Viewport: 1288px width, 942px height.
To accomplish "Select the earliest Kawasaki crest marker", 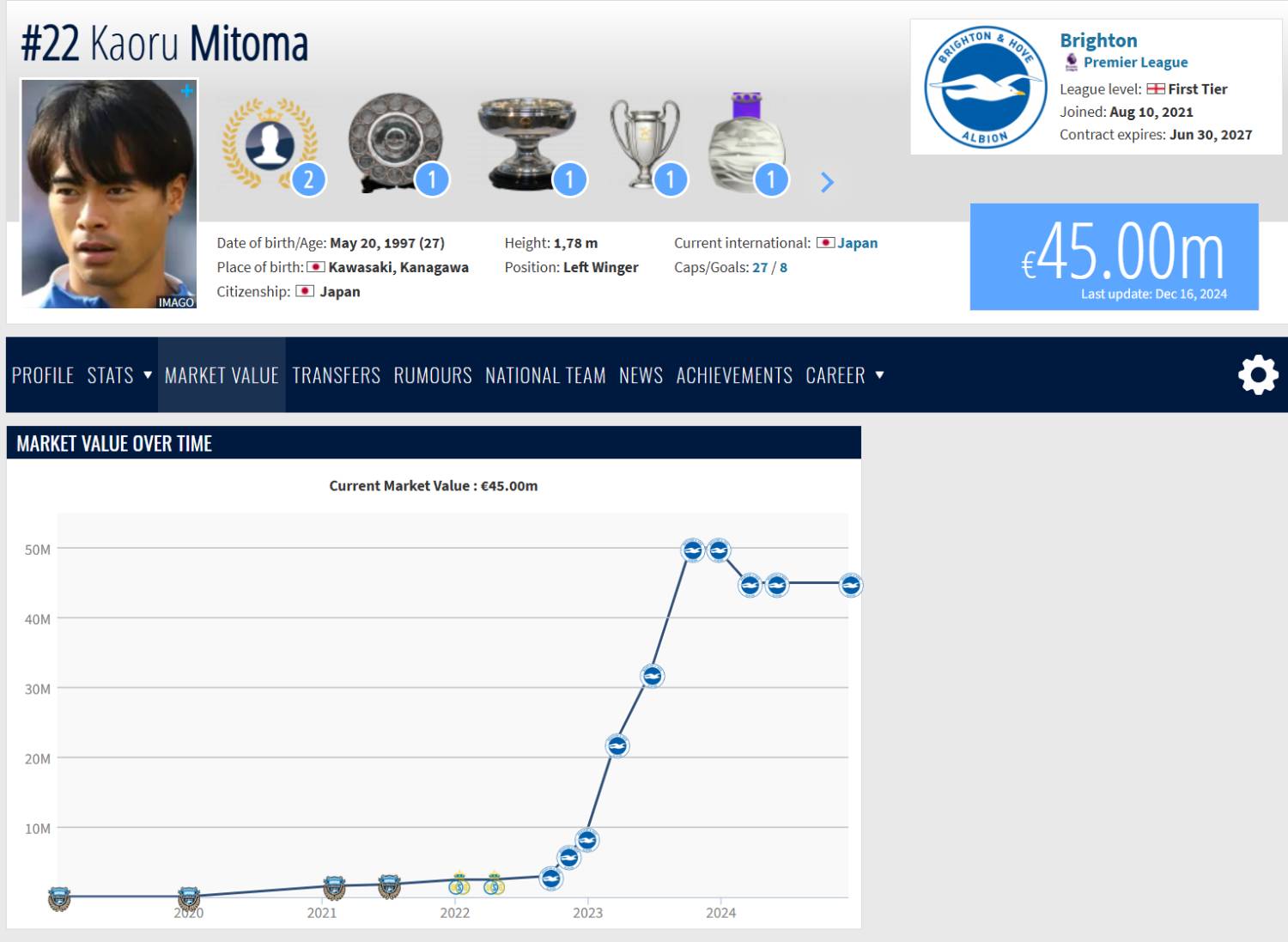I will click(58, 898).
